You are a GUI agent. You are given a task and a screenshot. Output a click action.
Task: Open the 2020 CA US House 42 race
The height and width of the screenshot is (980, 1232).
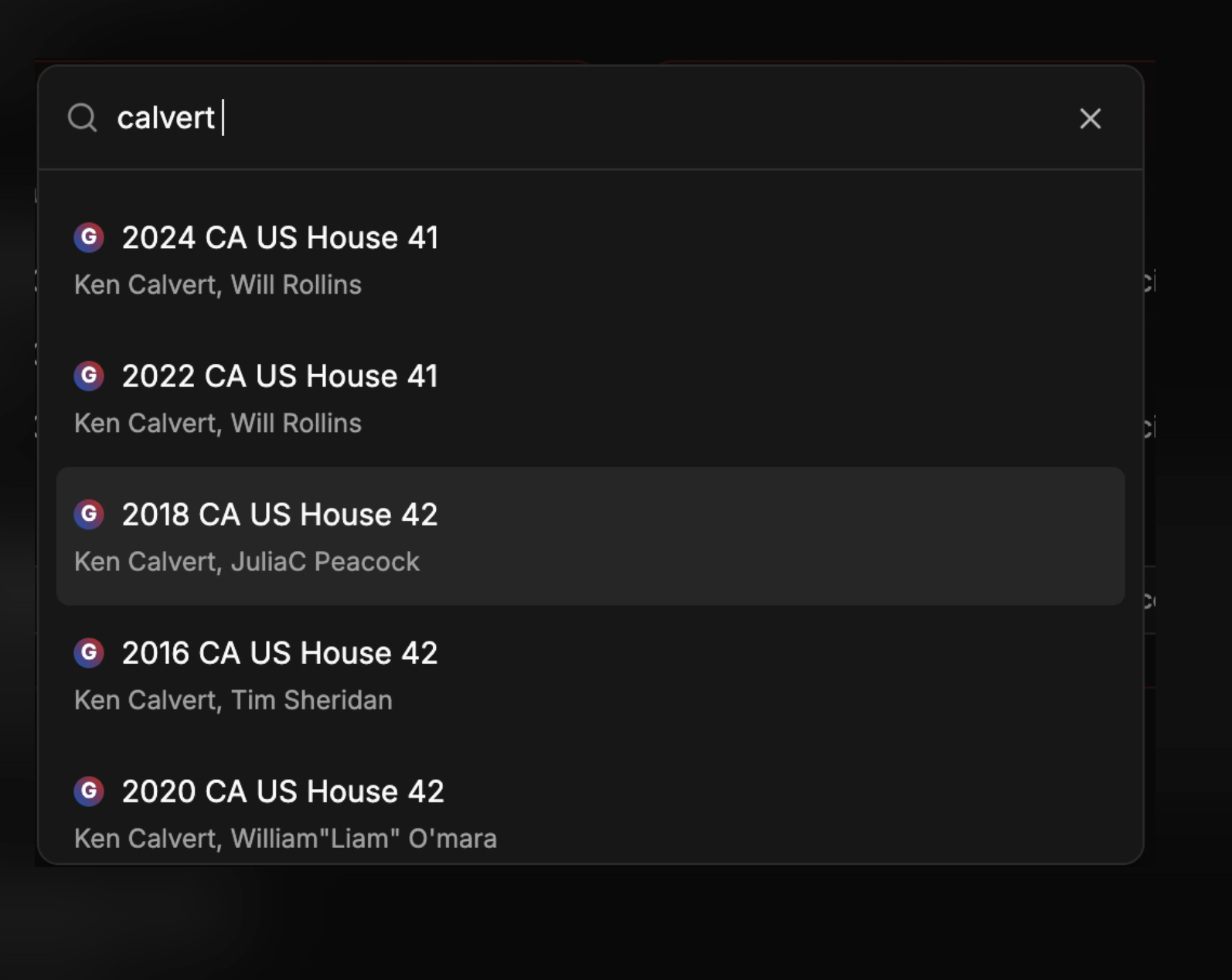coord(283,791)
